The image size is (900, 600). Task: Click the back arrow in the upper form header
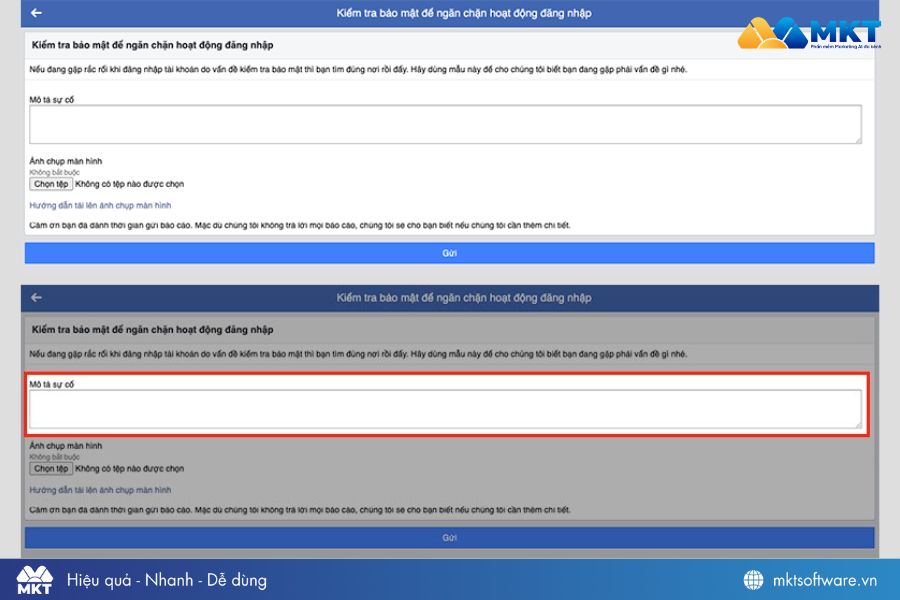36,13
